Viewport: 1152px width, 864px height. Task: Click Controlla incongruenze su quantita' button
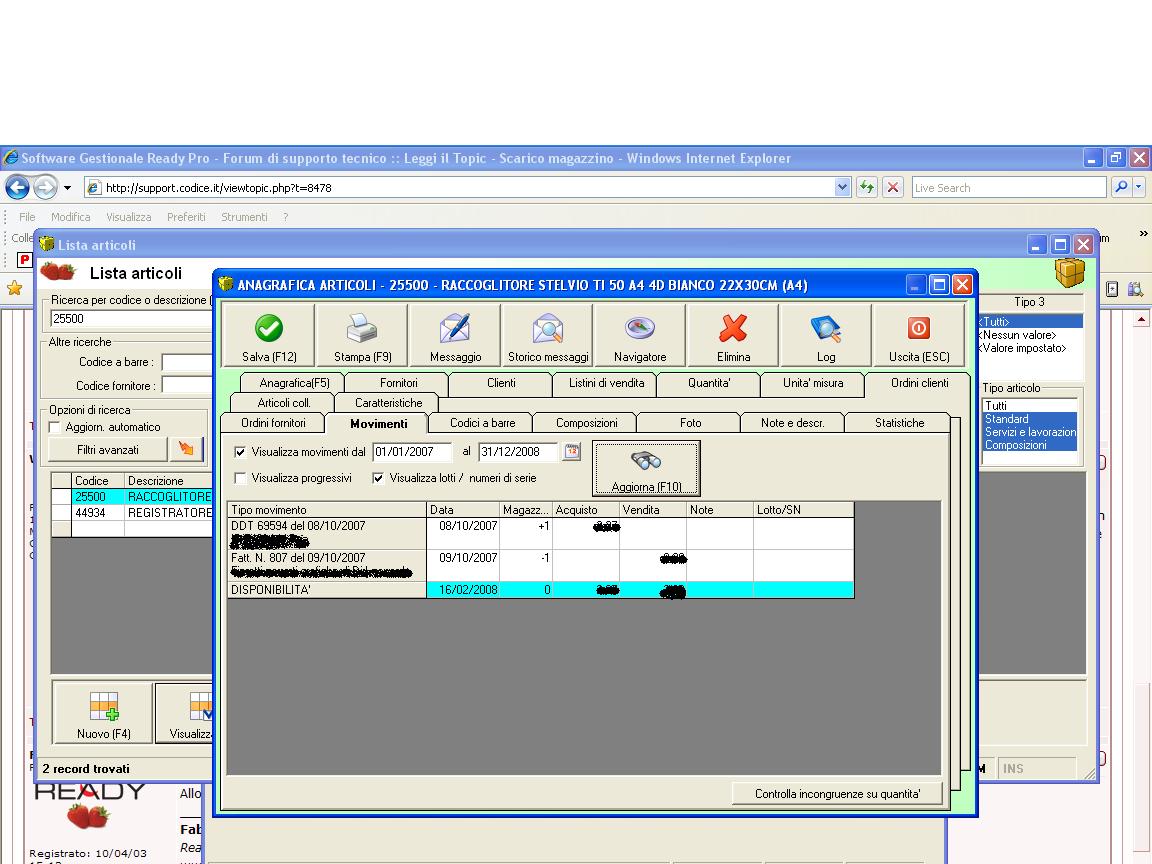tap(838, 793)
